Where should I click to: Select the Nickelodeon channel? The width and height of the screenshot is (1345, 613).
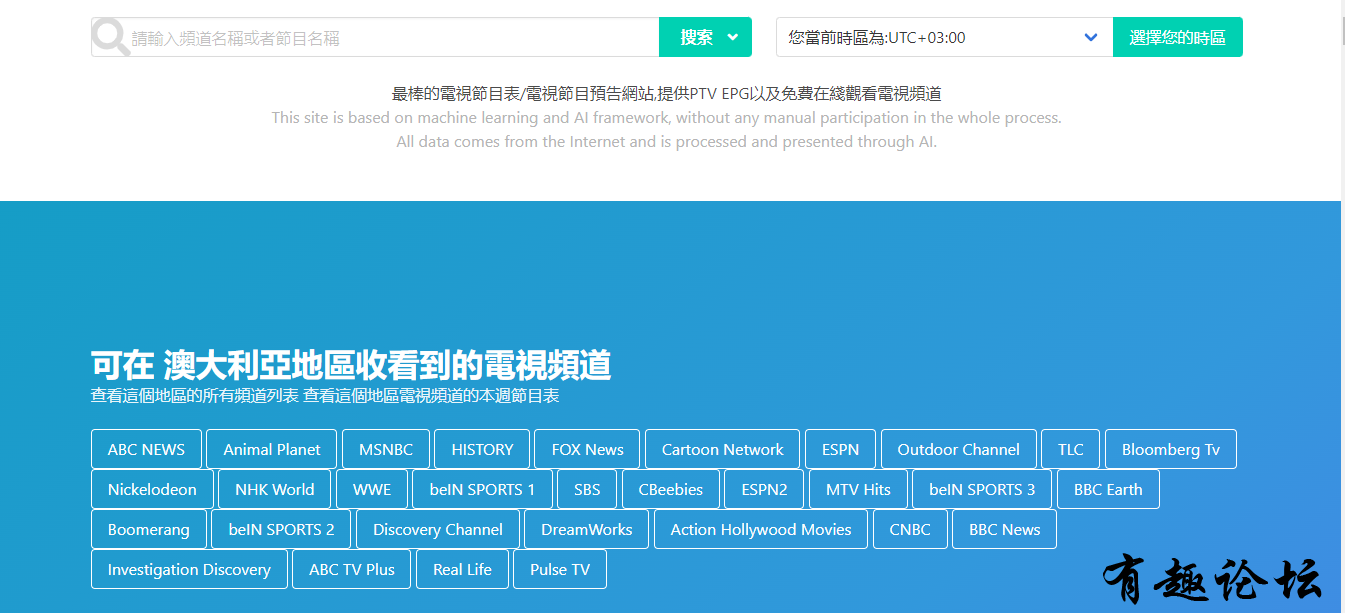tap(152, 489)
